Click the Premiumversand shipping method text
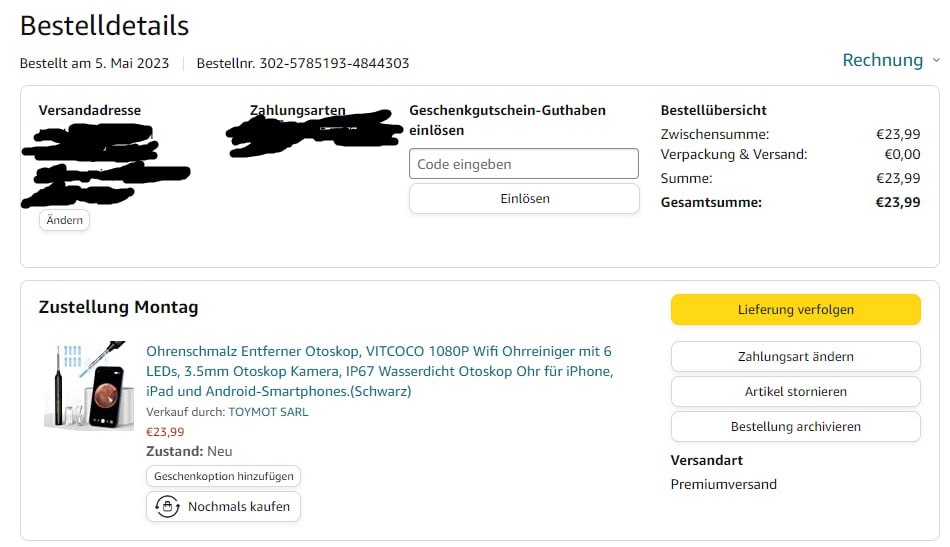The width and height of the screenshot is (950, 547). pos(723,485)
